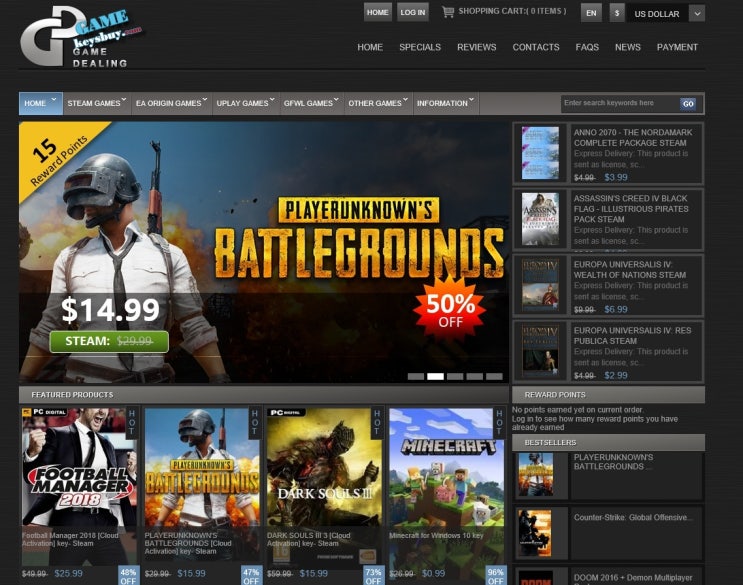Open the PAYMENT page

click(x=677, y=47)
